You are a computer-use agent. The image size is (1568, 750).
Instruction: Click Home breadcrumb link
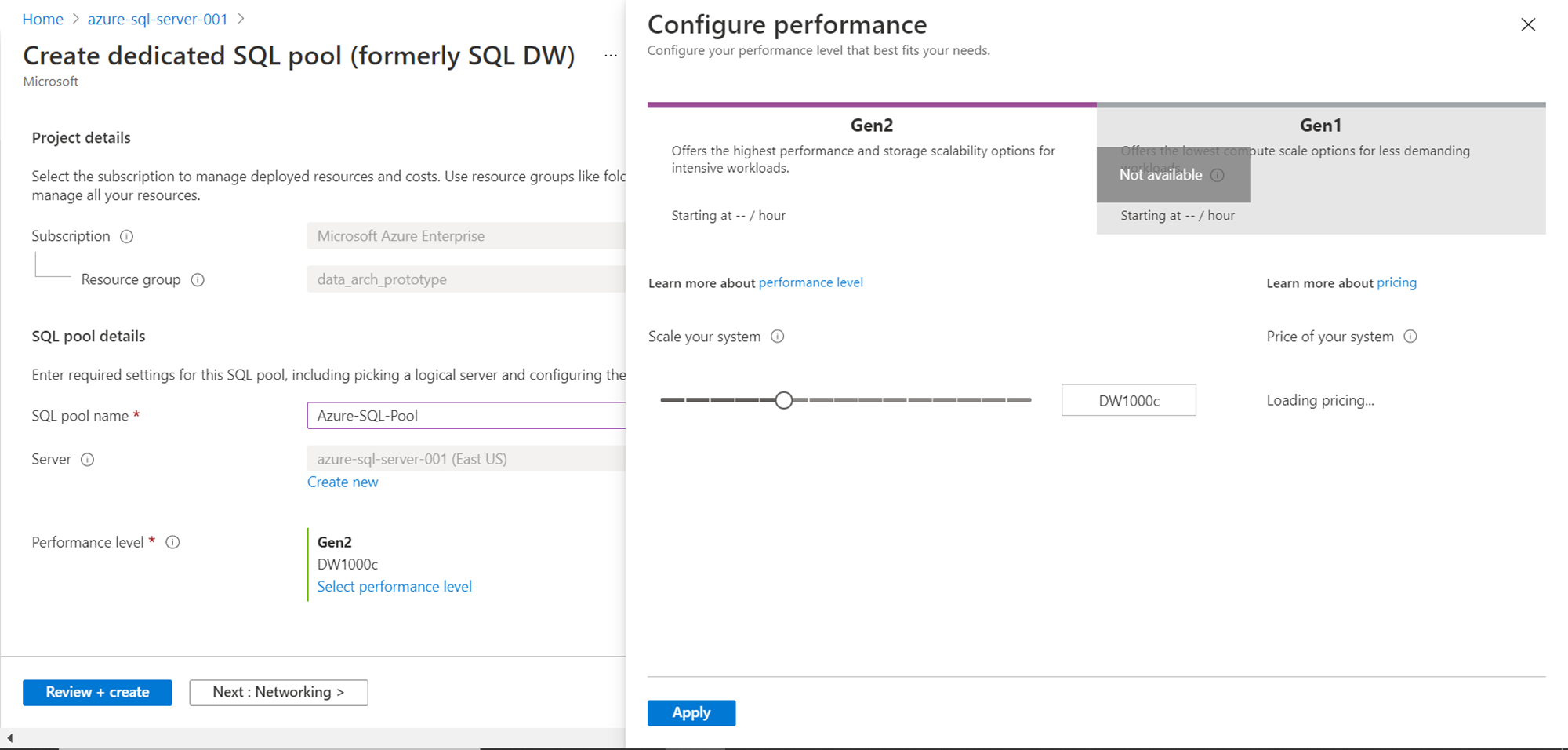[42, 19]
